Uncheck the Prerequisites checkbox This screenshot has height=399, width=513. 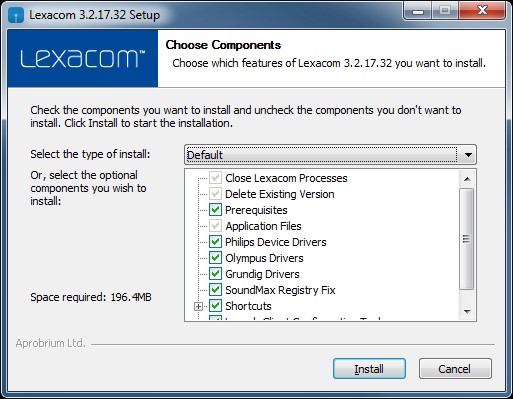pyautogui.click(x=215, y=210)
